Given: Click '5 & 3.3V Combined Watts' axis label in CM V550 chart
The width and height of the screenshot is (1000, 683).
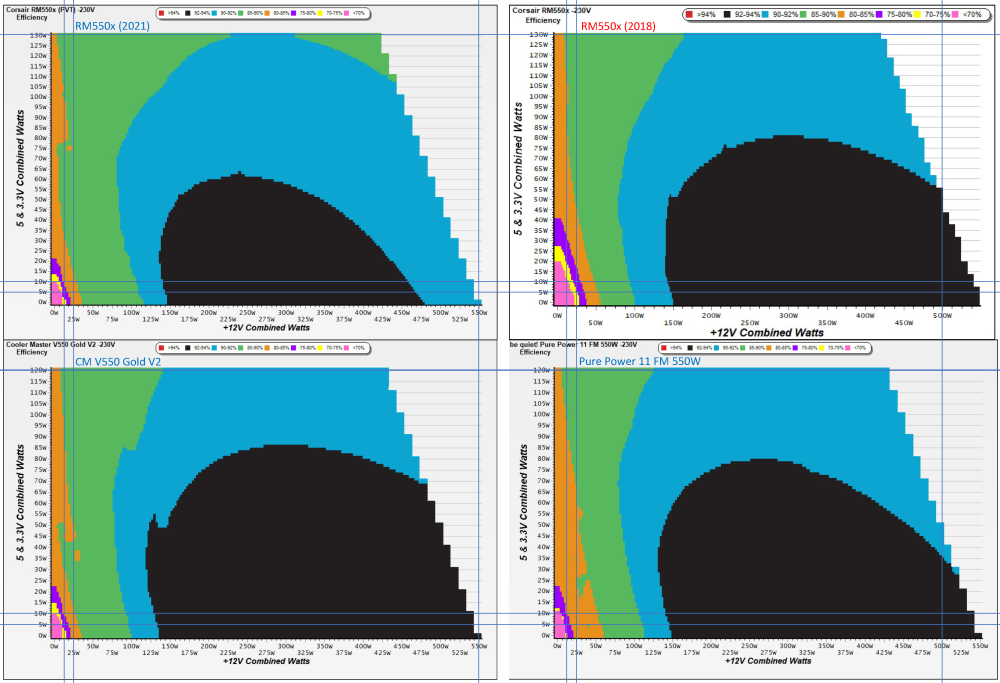Looking at the screenshot, I should pyautogui.click(x=20, y=503).
